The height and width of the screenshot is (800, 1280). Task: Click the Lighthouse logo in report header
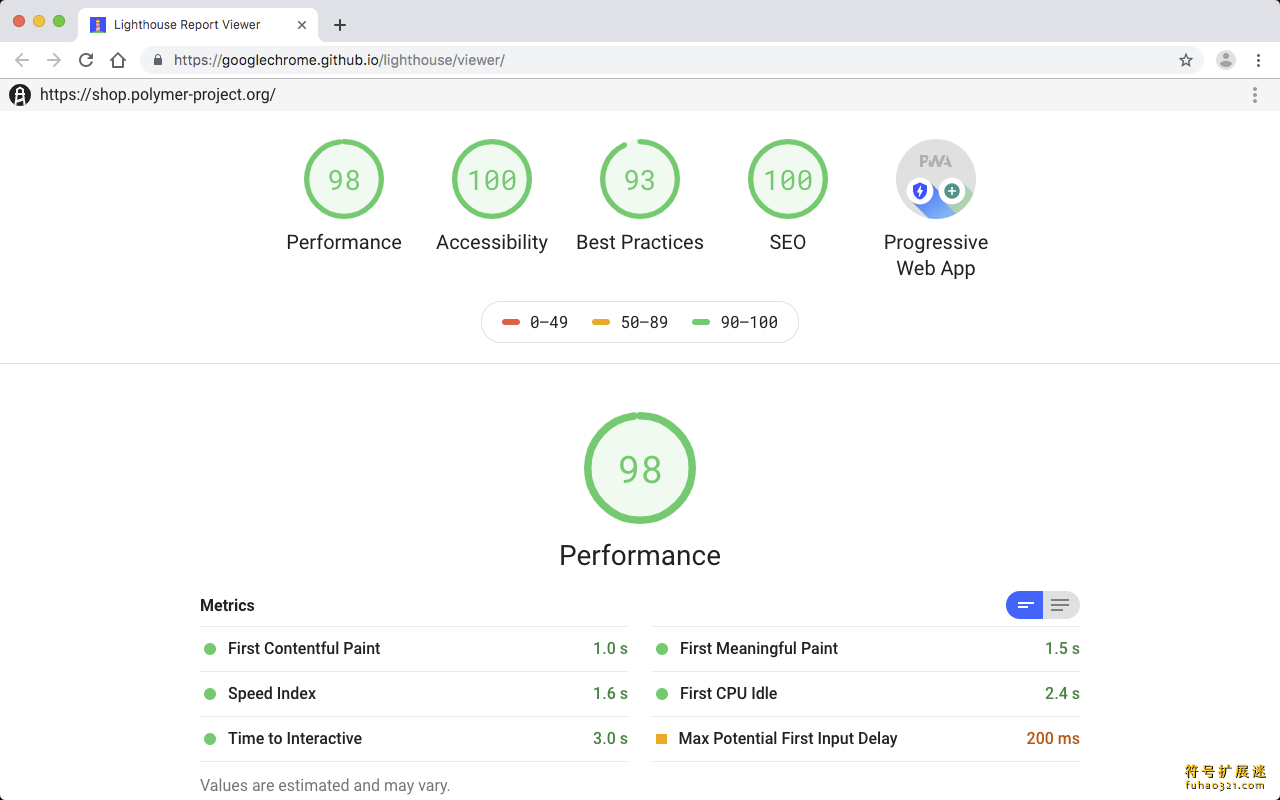(20, 95)
